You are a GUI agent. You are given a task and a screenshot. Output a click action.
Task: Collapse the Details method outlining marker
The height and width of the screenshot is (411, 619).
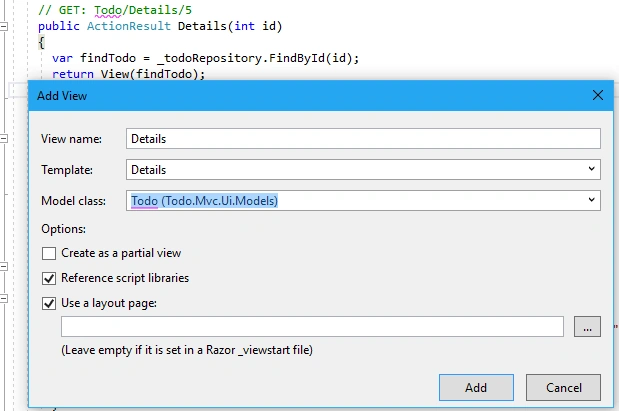[4, 26]
